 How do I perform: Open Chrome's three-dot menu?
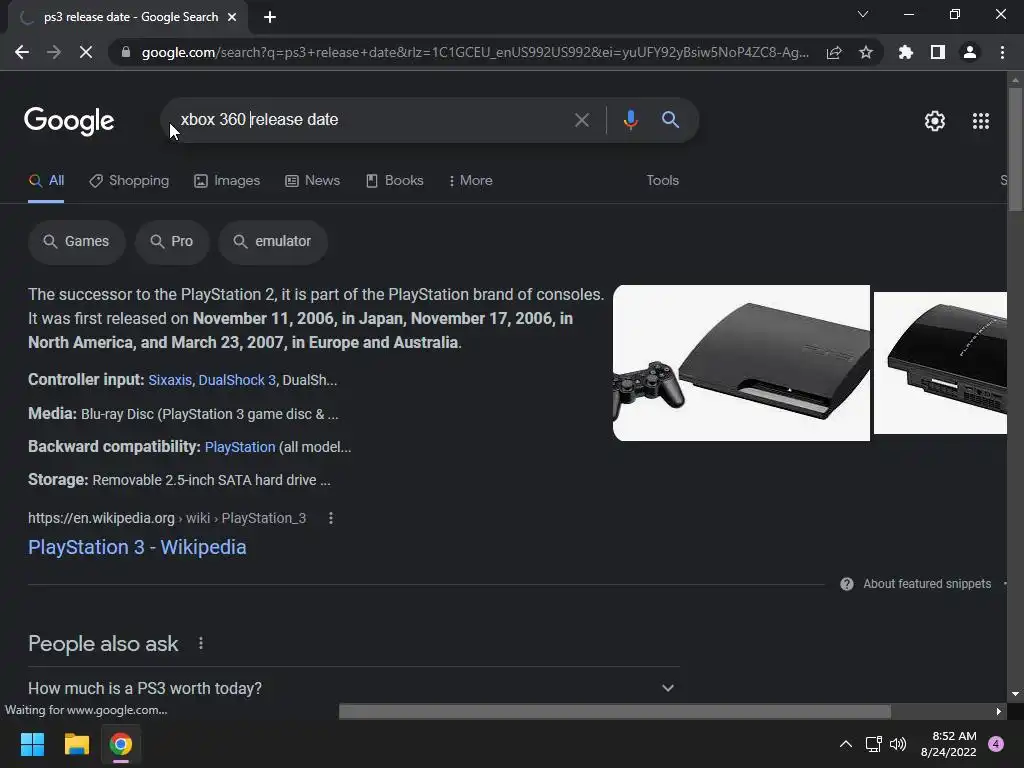point(1002,52)
